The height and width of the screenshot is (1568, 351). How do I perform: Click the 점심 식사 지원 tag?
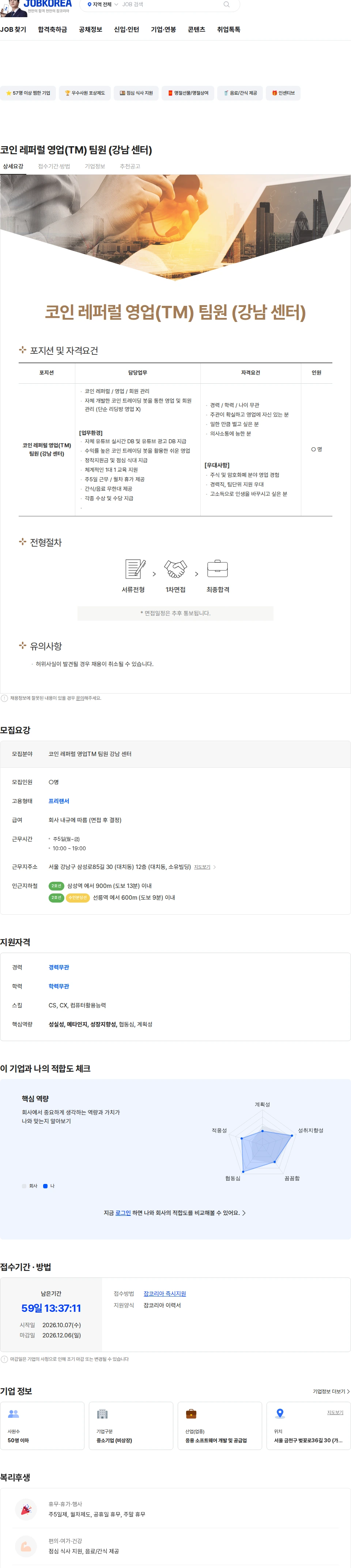point(136,93)
